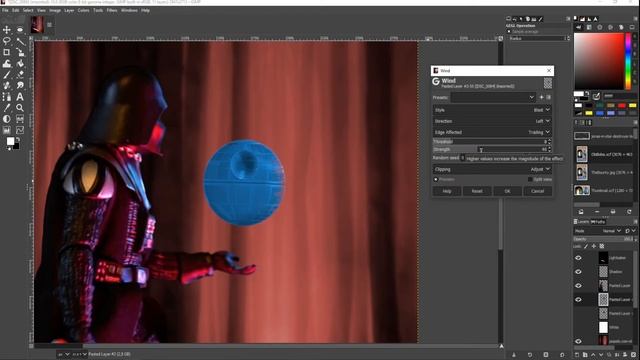Toggle eye of highlighted Pasted Layer
This screenshot has width=640, height=360.
[x=578, y=300]
